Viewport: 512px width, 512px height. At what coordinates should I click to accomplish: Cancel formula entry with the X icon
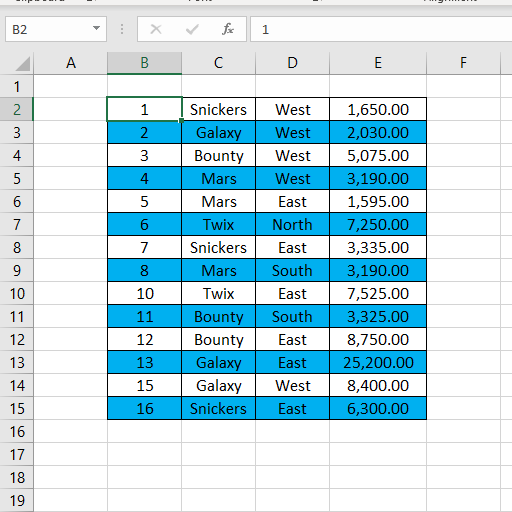(x=156, y=29)
